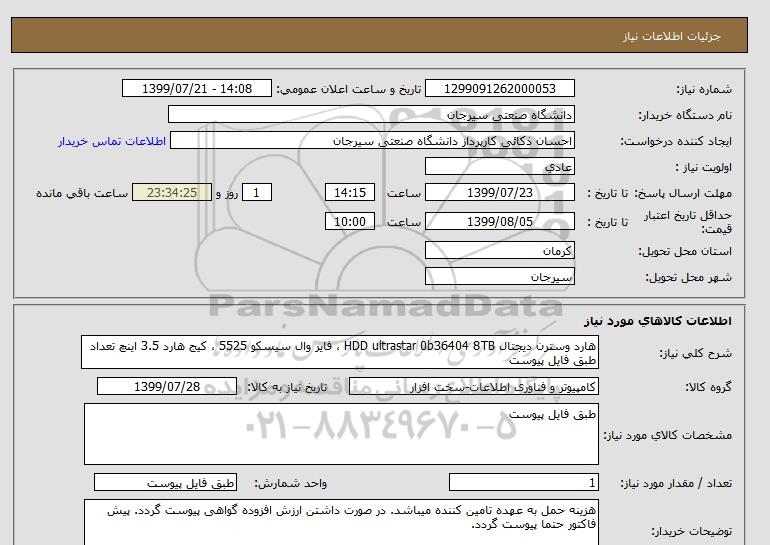This screenshot has height=545, width=770.
Task: Click the مشخصات کالای مورد نیاز label
Action: (667, 435)
